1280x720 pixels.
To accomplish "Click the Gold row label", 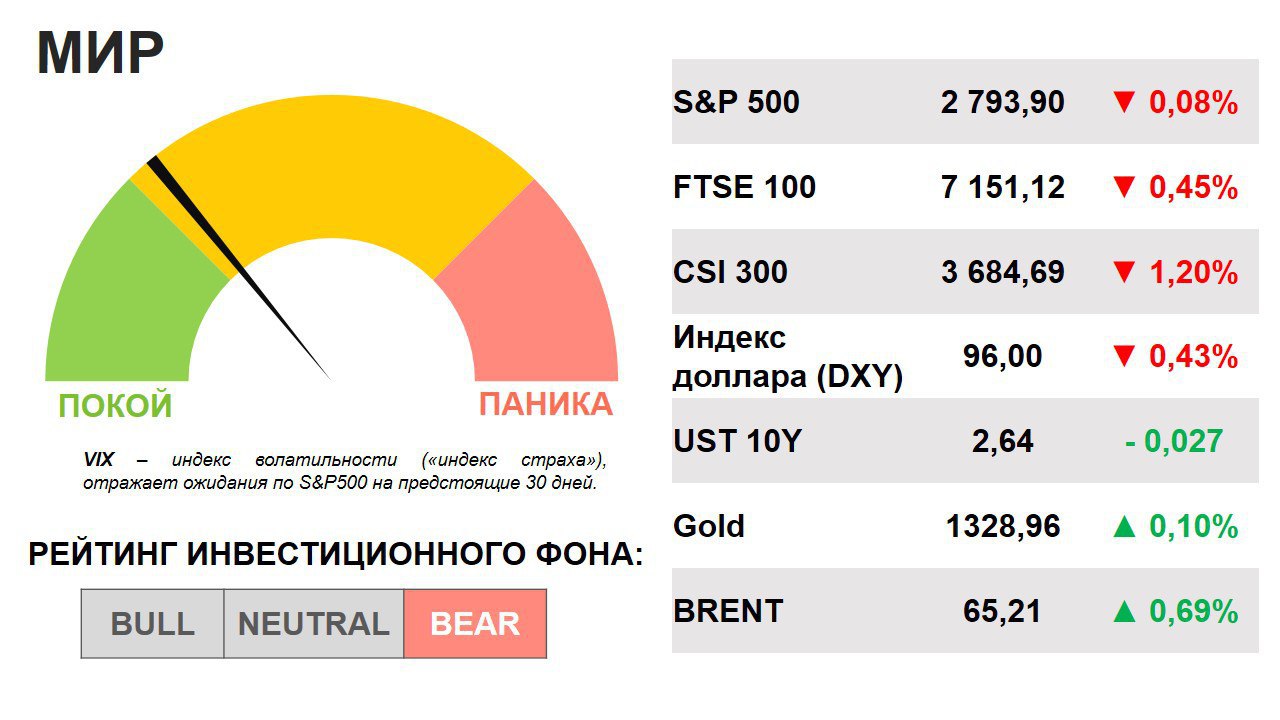I will point(709,526).
